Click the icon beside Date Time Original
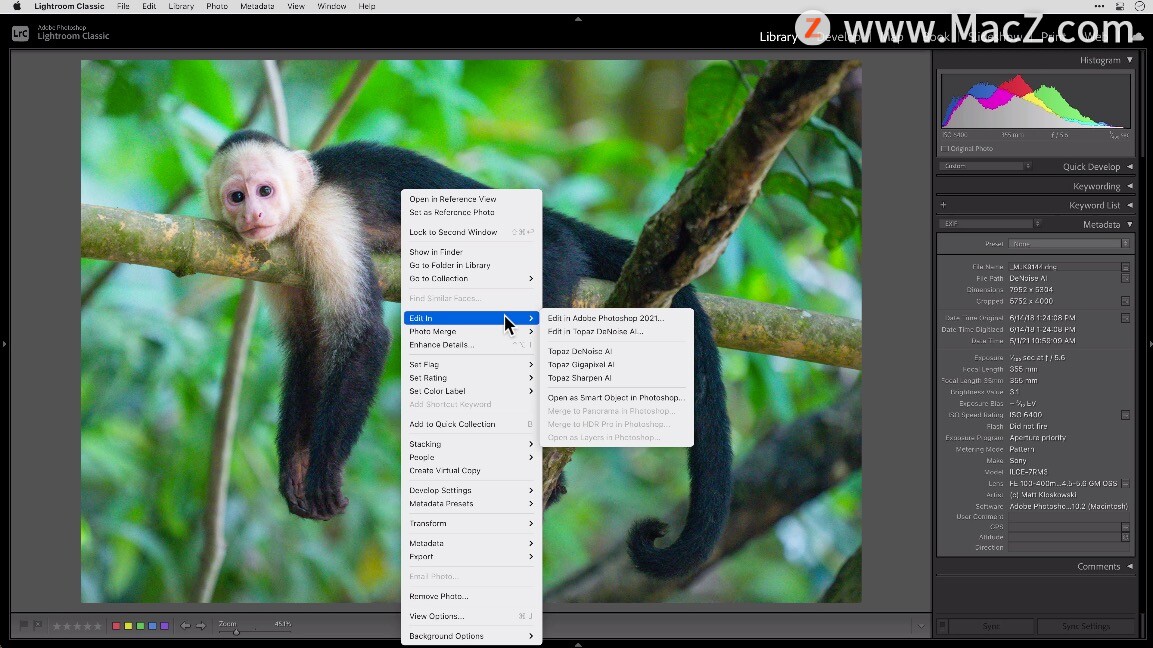Viewport: 1153px width, 648px height. point(1125,318)
